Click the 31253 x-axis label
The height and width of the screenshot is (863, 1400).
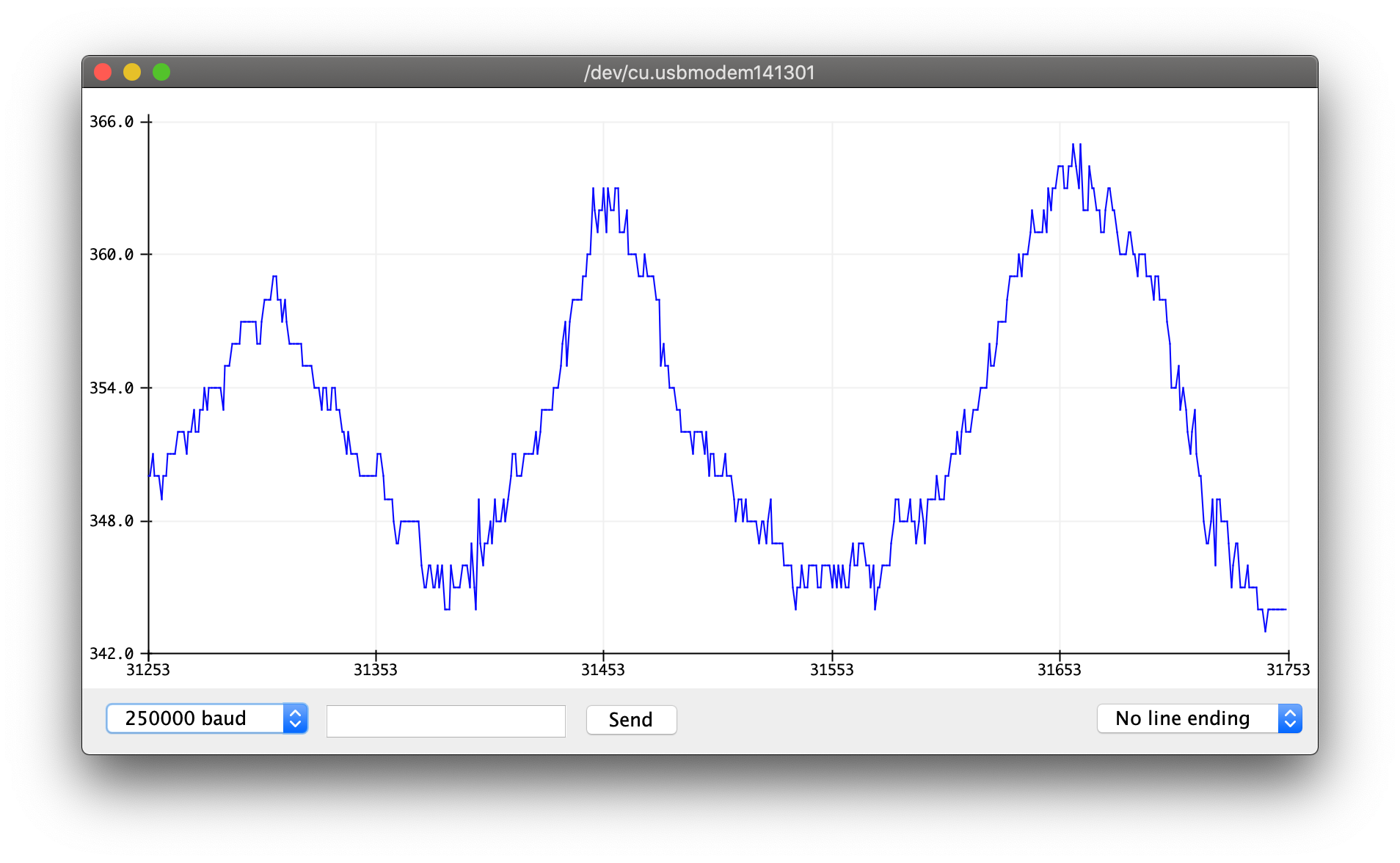pyautogui.click(x=148, y=670)
